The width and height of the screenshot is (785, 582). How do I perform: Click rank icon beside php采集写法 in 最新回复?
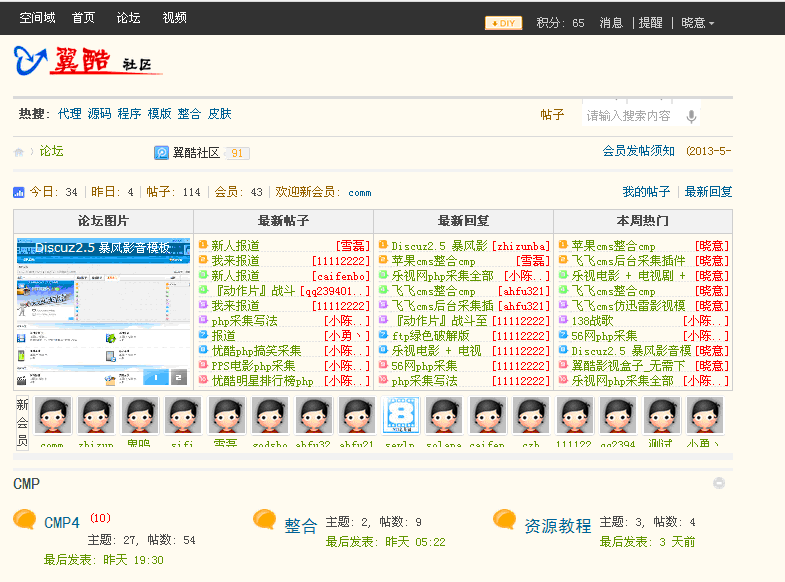coord(383,380)
